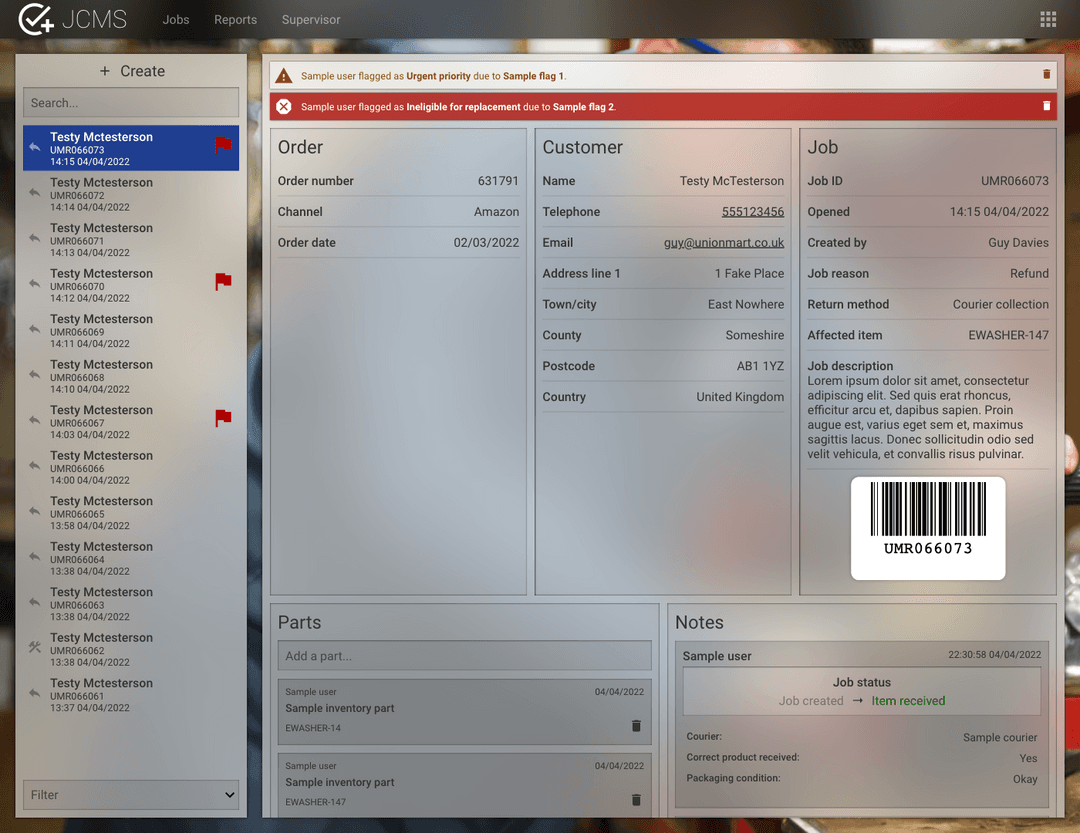Click the red X circle error icon

[x=284, y=107]
